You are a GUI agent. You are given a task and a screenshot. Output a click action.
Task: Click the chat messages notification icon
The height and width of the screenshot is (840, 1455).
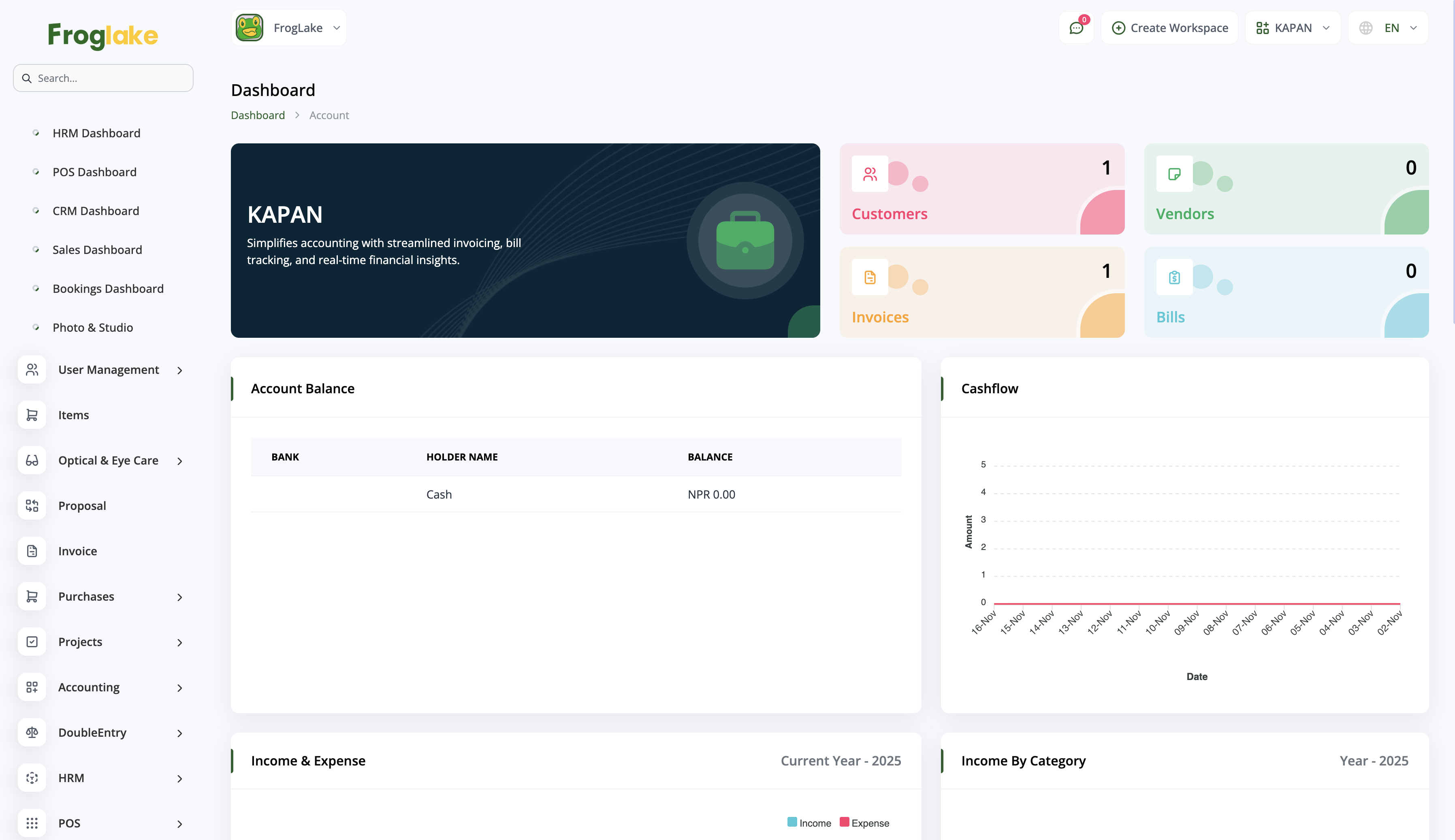click(x=1076, y=28)
